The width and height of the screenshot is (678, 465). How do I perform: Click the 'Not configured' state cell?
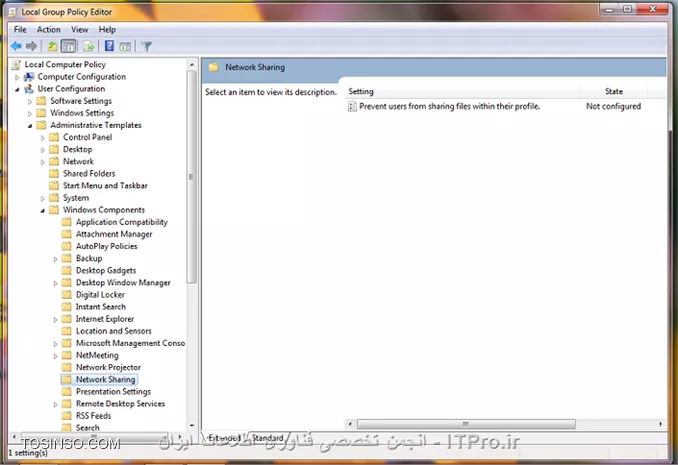(613, 106)
